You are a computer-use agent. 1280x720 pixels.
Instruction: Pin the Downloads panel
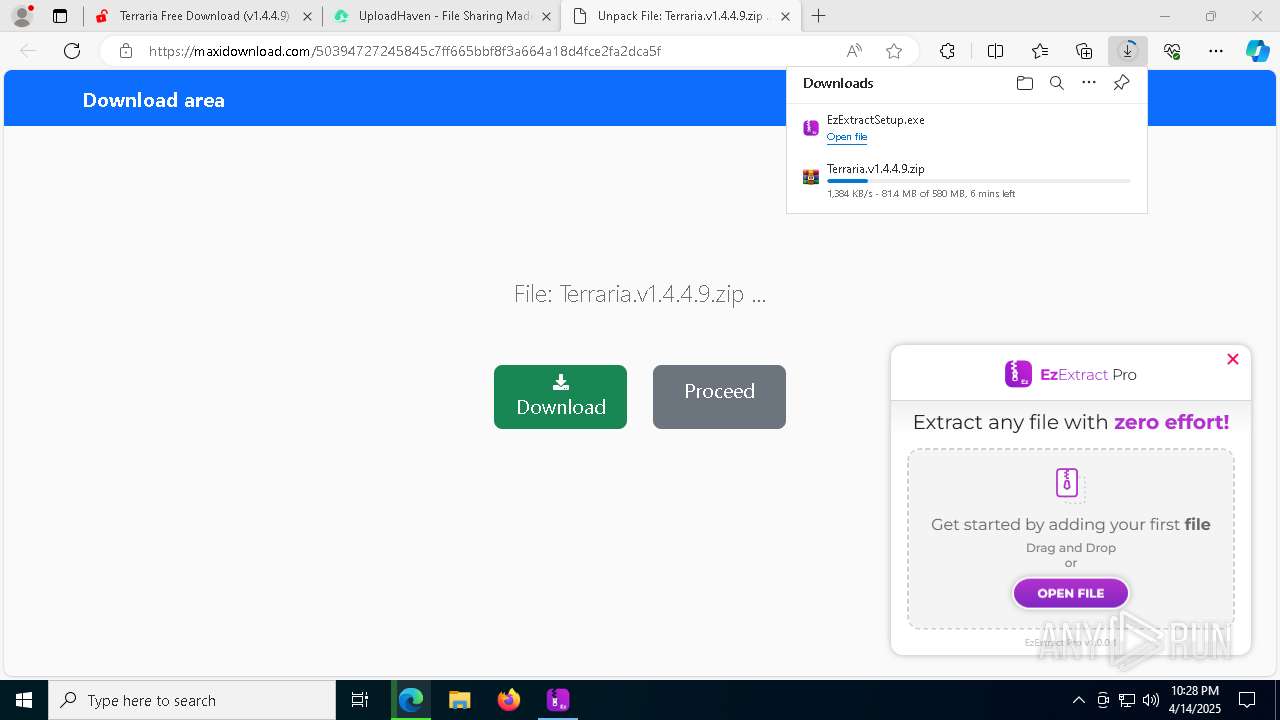coord(1121,83)
